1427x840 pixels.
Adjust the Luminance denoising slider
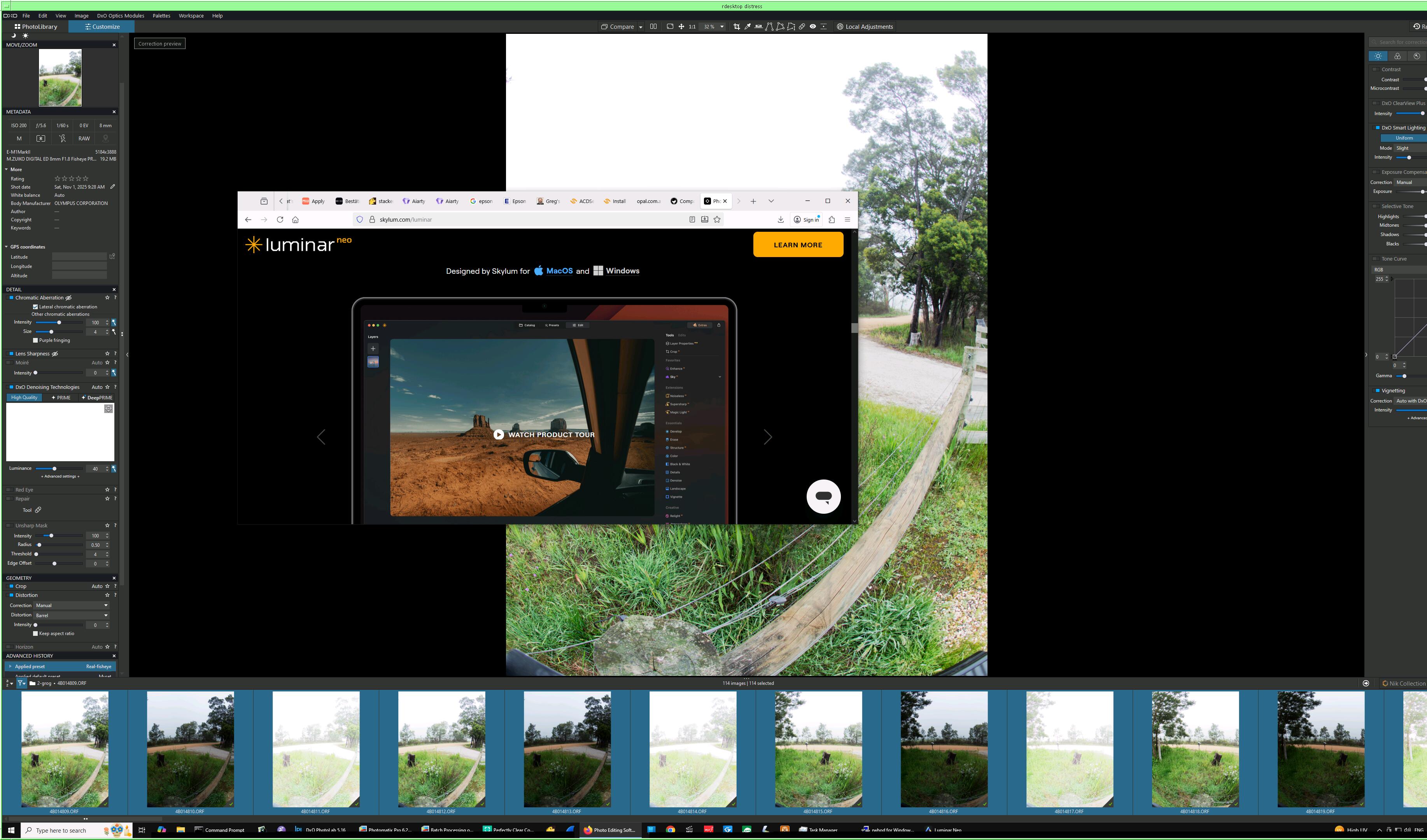point(54,469)
